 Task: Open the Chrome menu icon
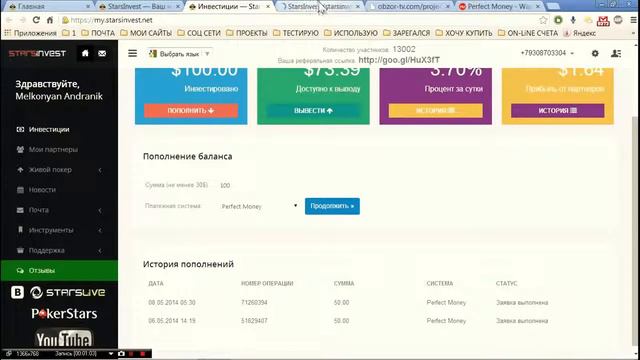(633, 20)
